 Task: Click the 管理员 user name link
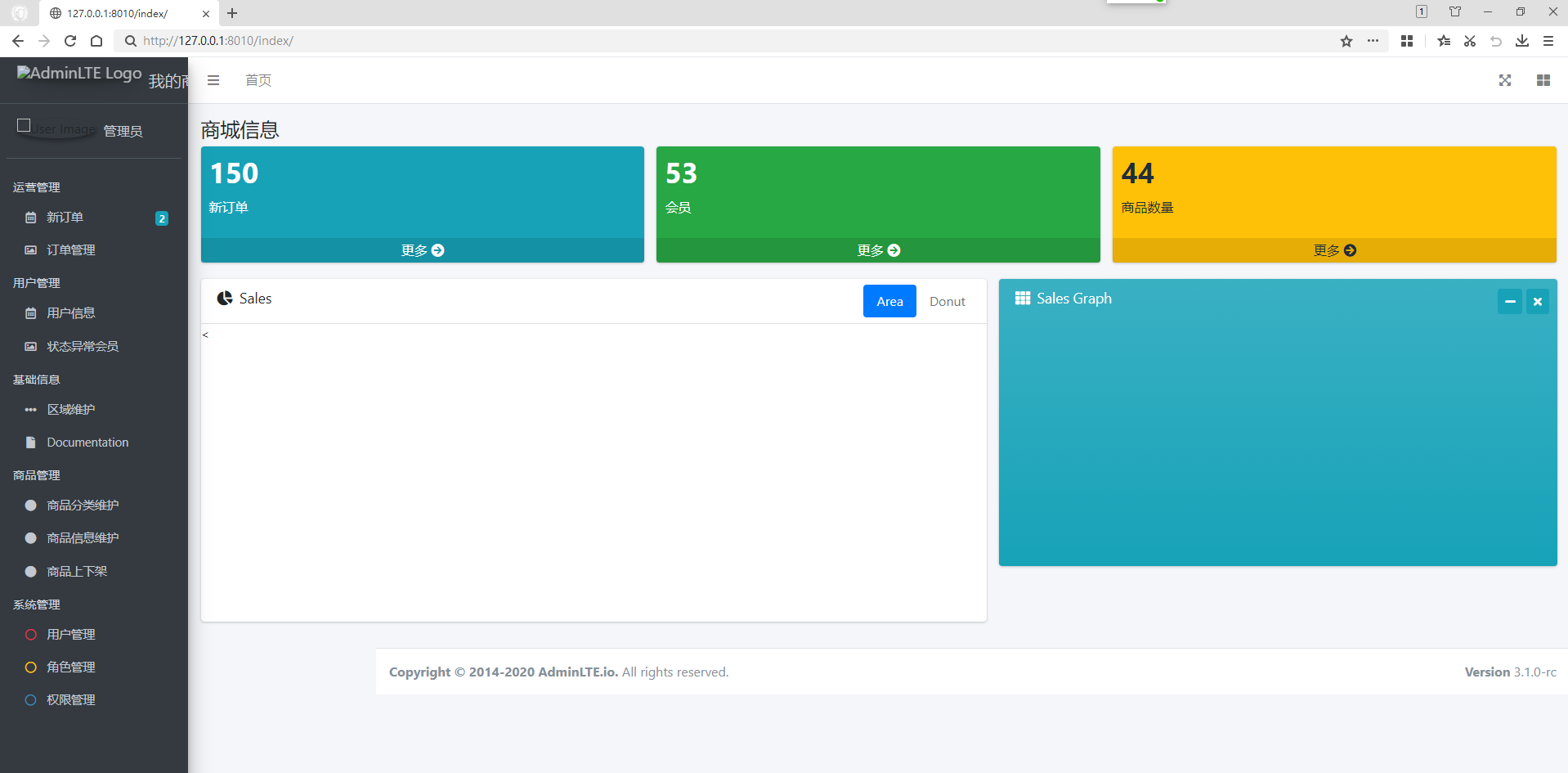pos(123,131)
